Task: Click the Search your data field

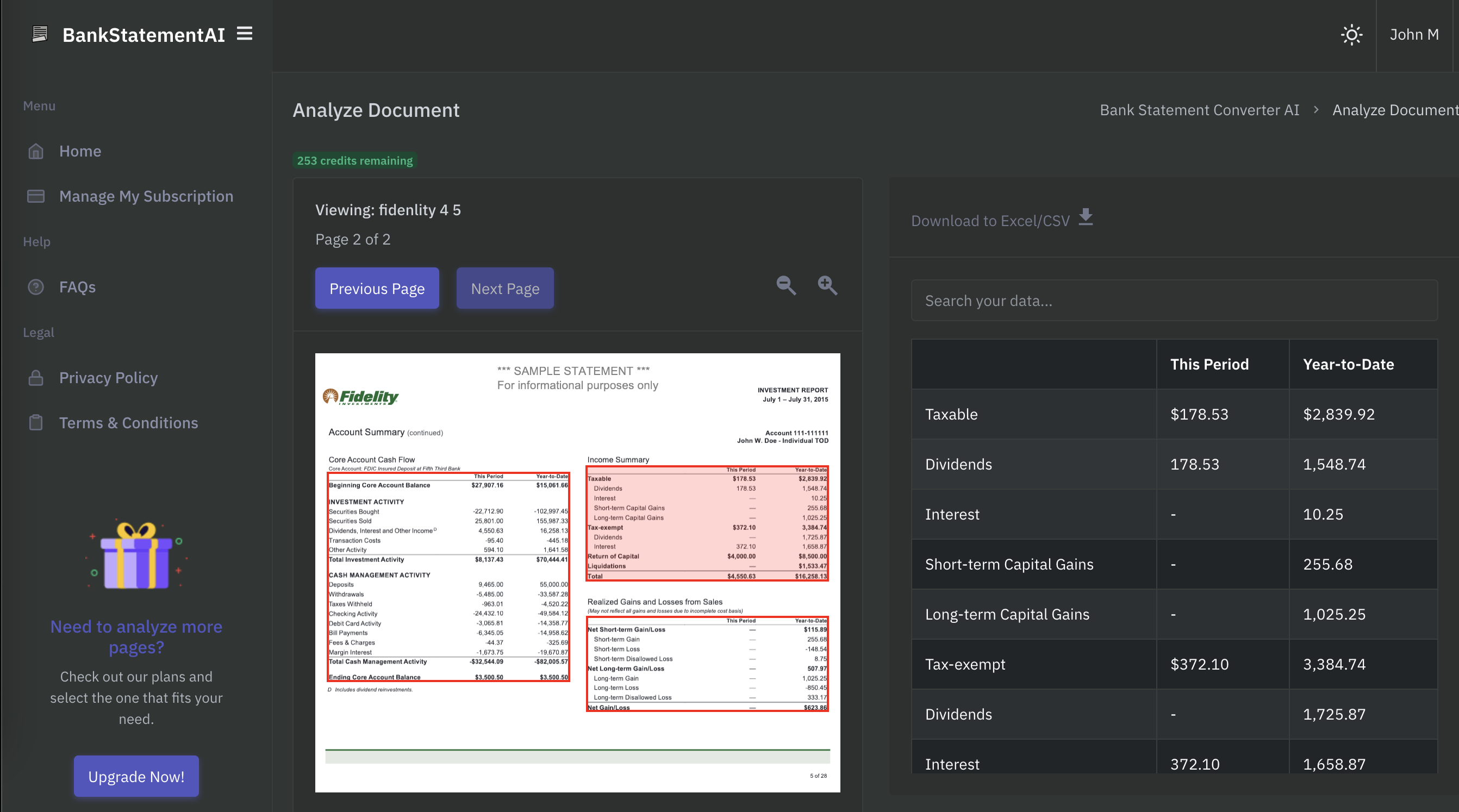Action: point(1174,301)
